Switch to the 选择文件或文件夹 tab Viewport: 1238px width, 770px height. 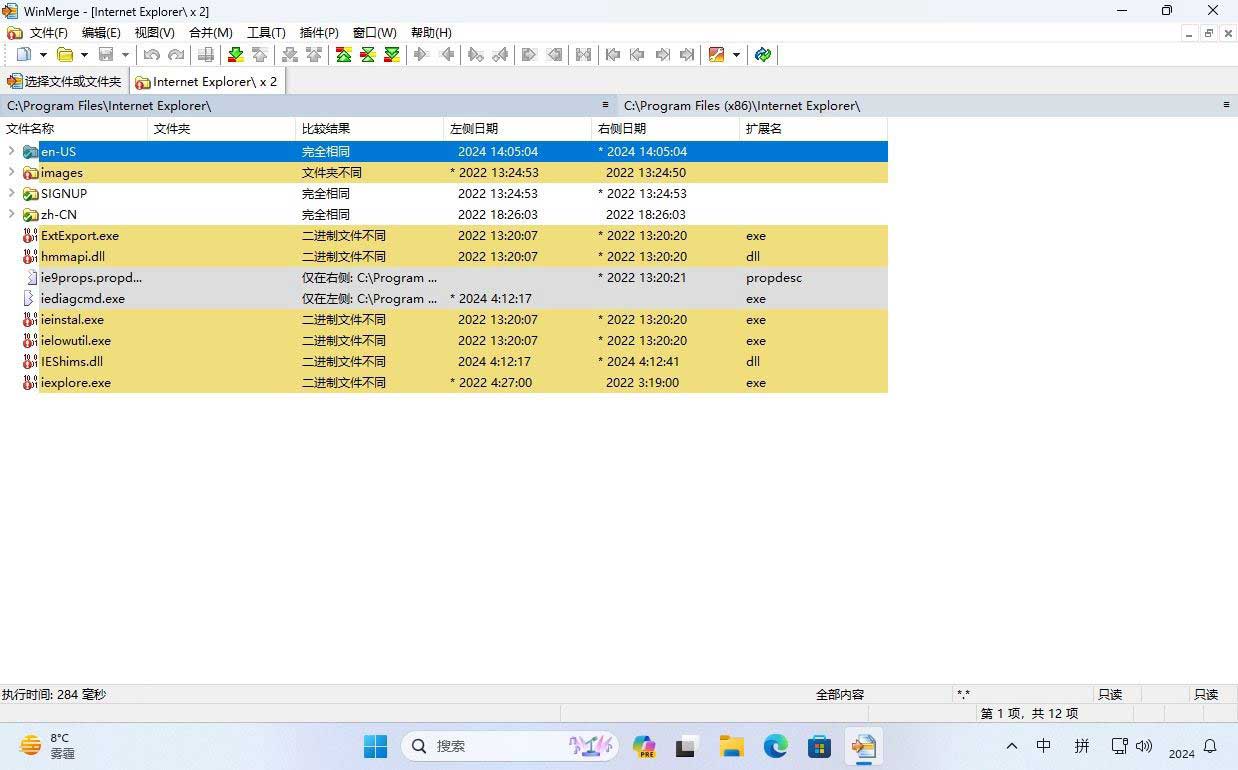(65, 82)
